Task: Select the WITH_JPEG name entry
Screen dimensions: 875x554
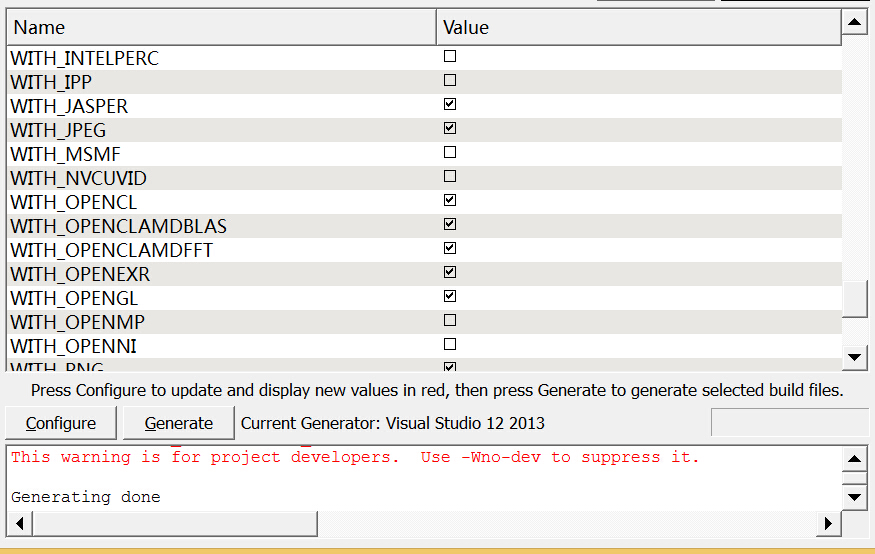Action: (x=58, y=130)
